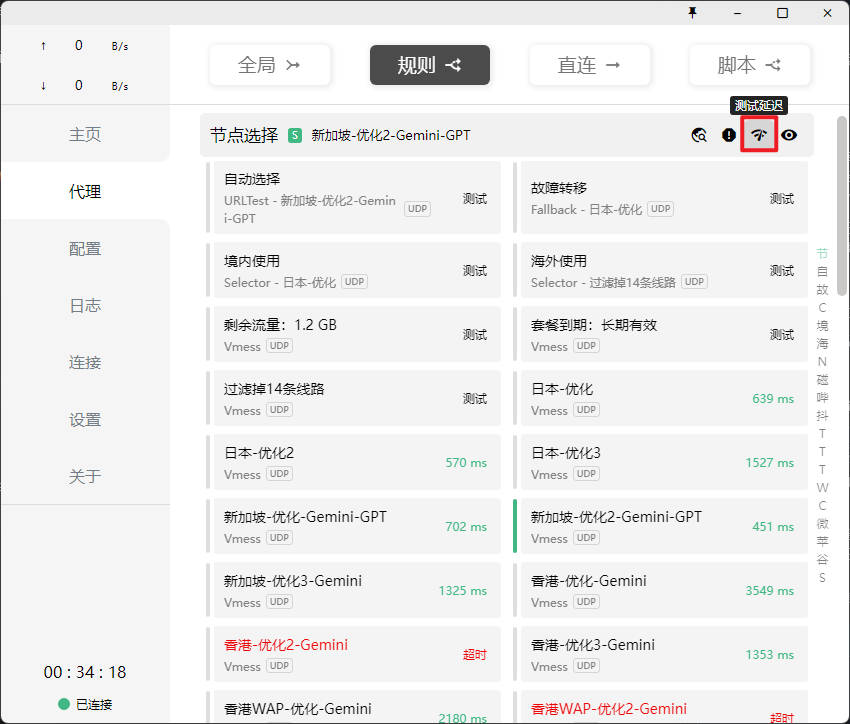This screenshot has width=850, height=724.
Task: Click 测试 on 过滤掉14条线路 card
Action: tap(475, 398)
